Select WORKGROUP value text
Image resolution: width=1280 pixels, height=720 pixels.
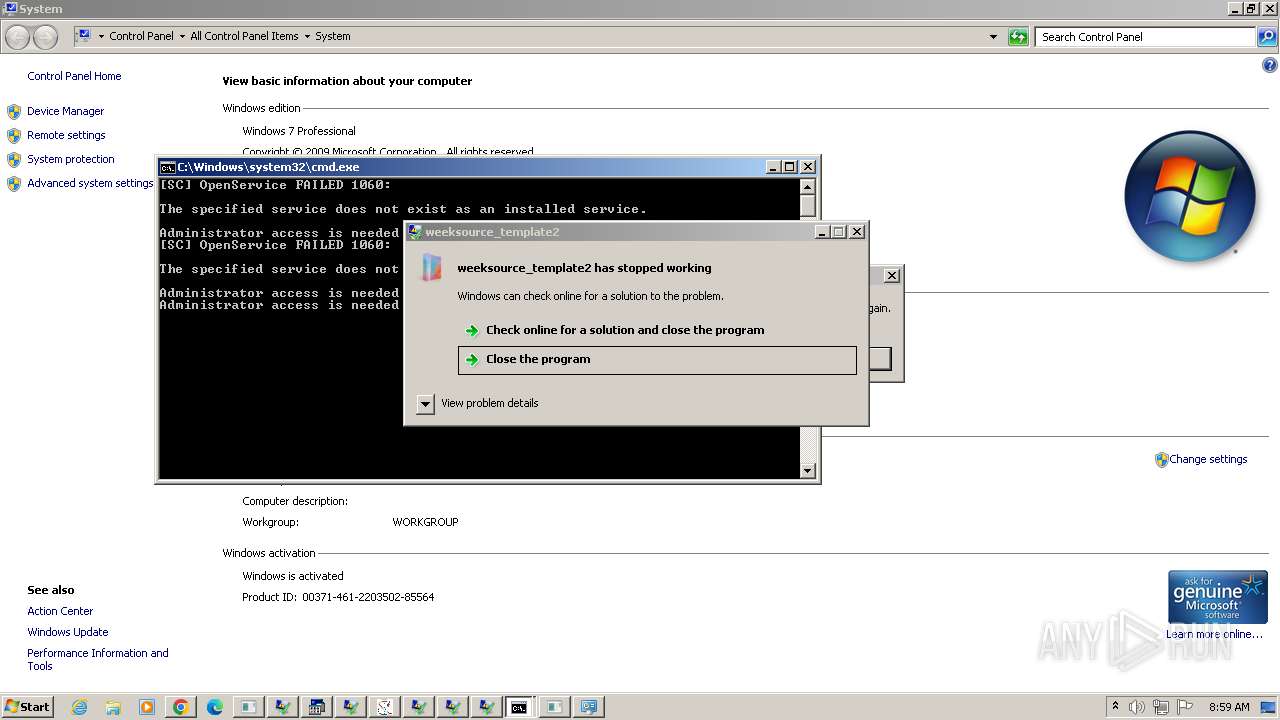click(425, 522)
